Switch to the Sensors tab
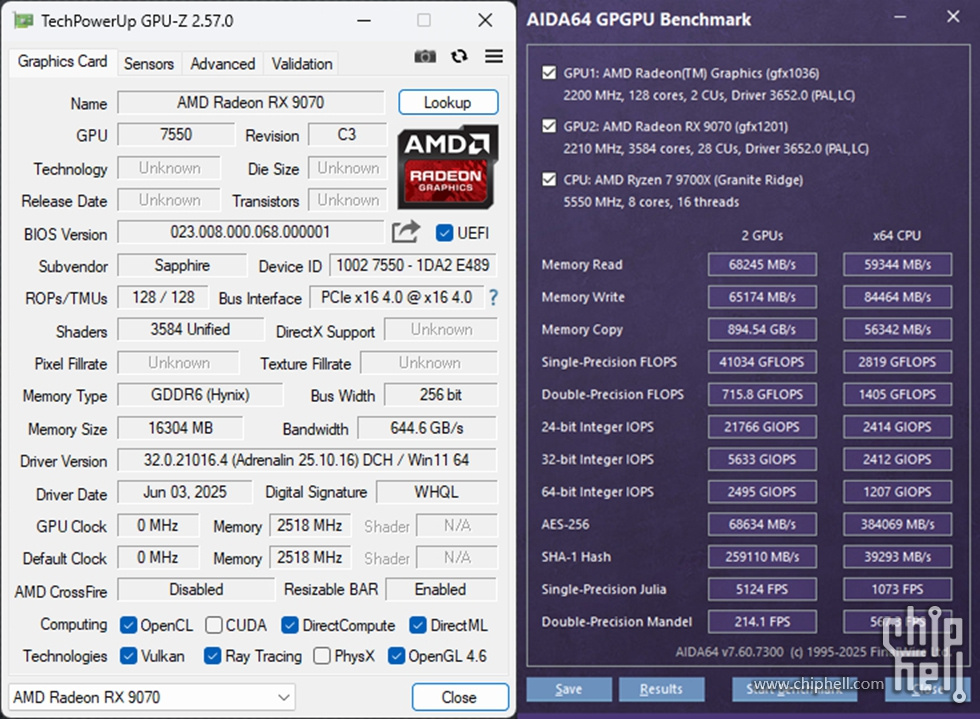 (149, 64)
